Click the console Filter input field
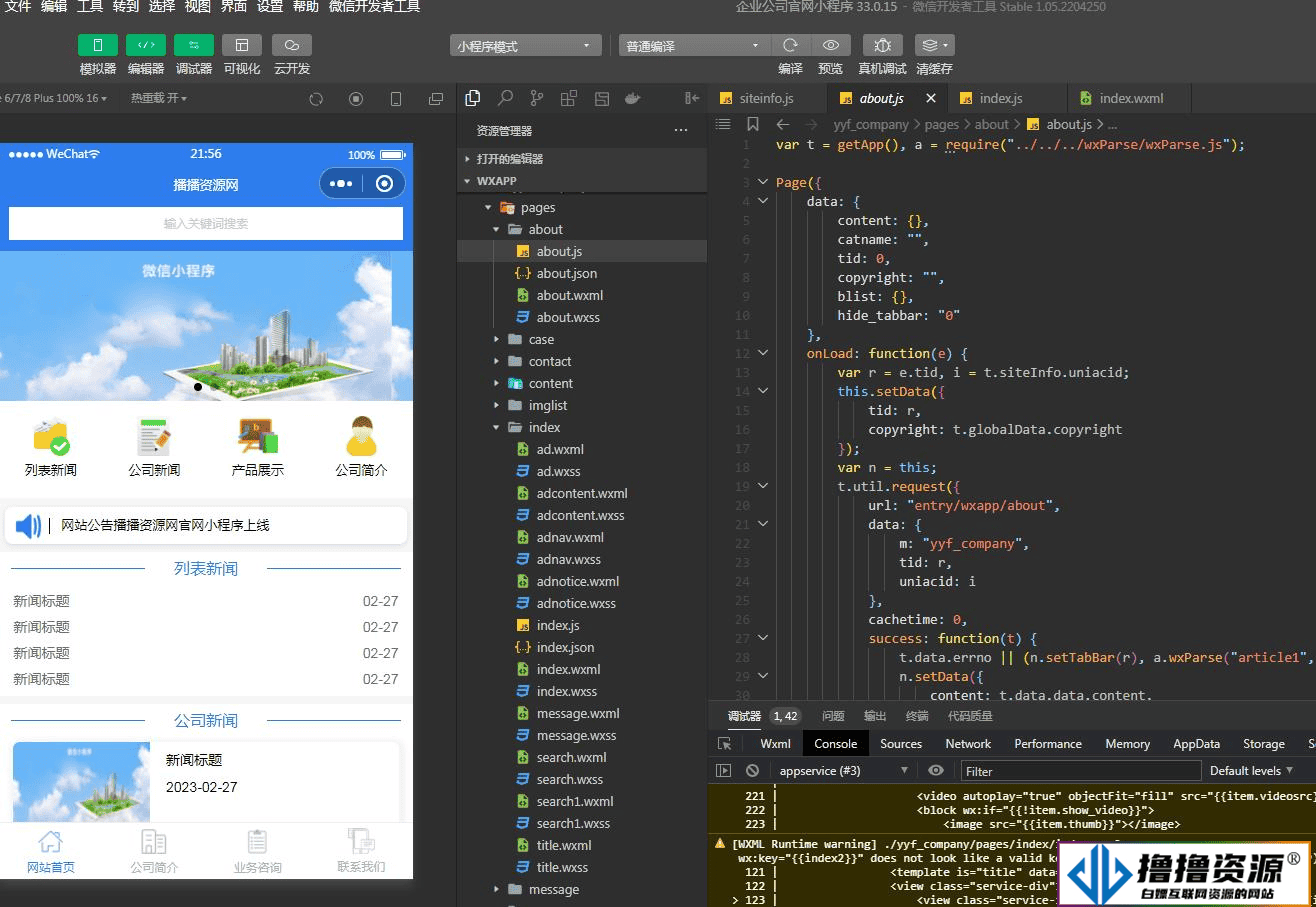The width and height of the screenshot is (1316, 907). [x=1080, y=770]
